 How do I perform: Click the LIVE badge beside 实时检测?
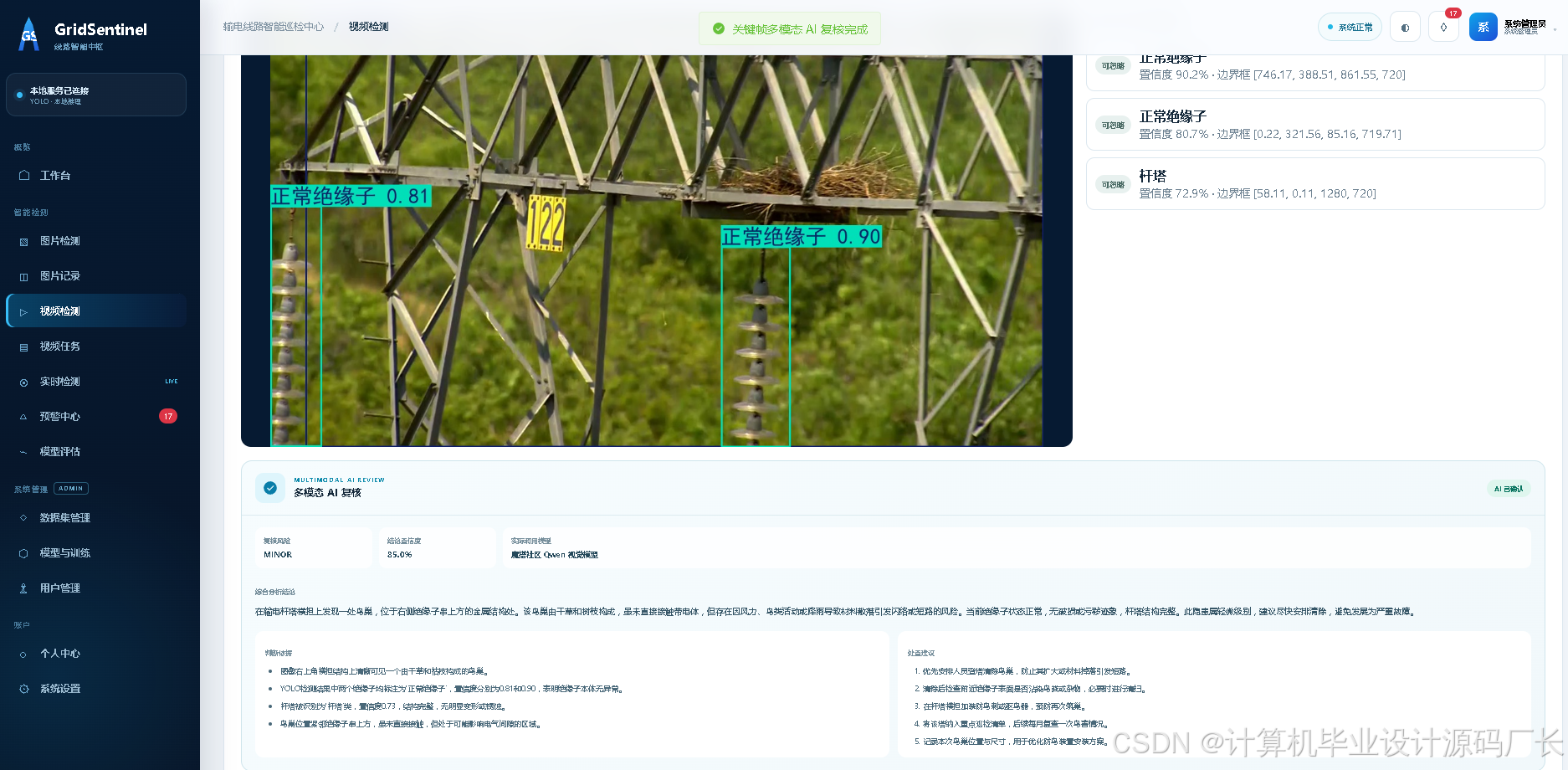[172, 382]
